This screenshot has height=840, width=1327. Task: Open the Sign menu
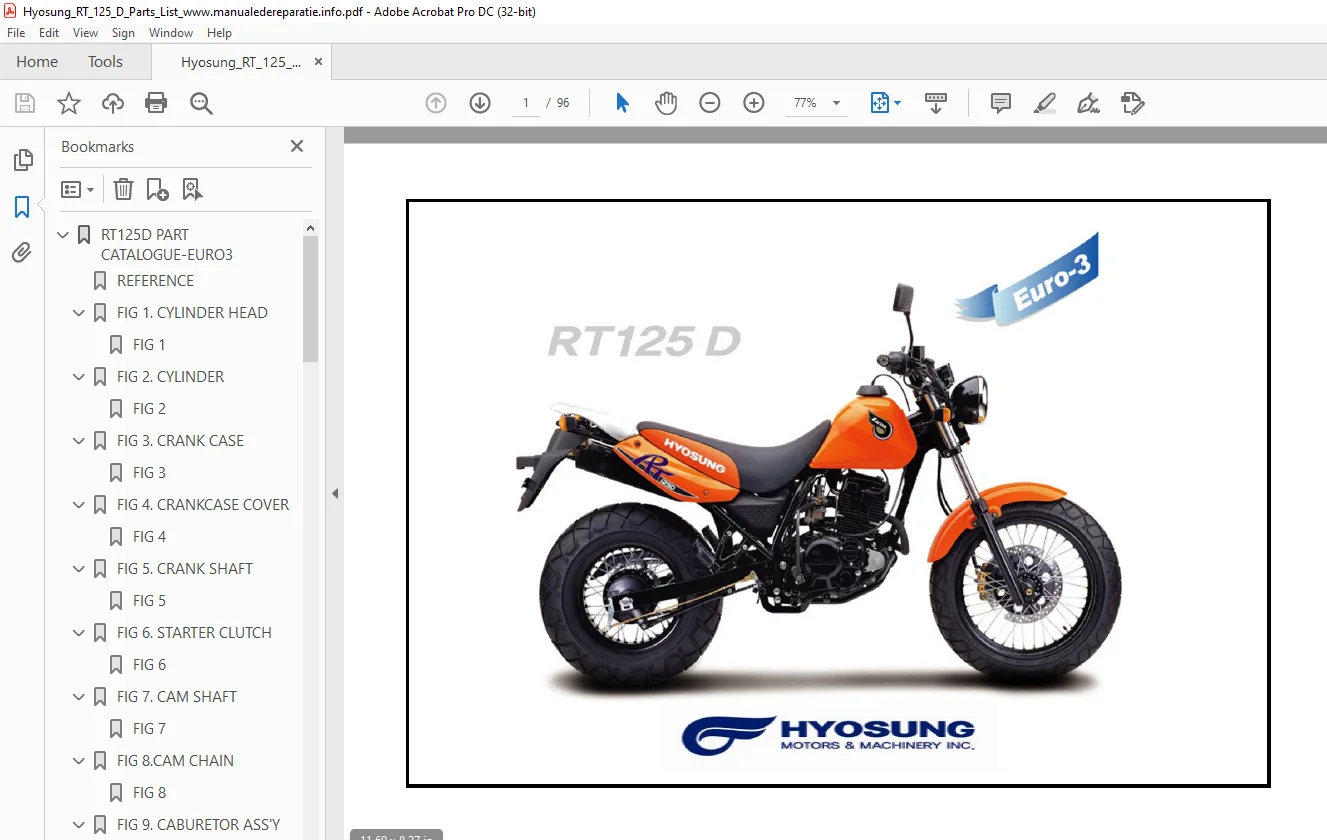pyautogui.click(x=124, y=33)
